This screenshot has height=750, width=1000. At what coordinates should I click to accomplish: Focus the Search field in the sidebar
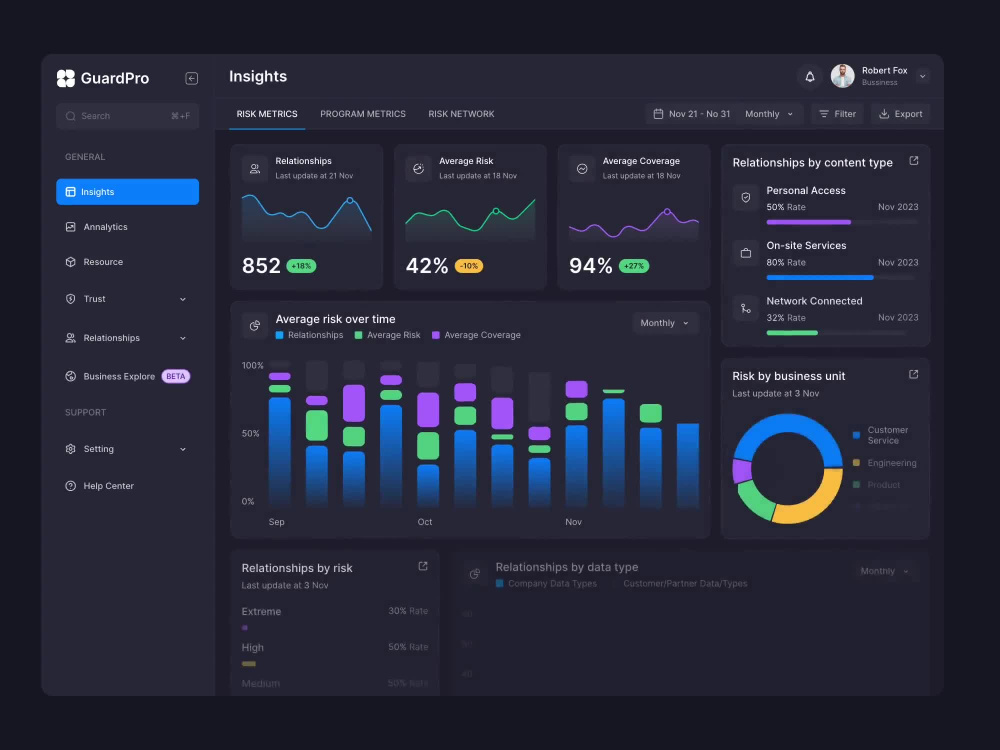pos(128,116)
